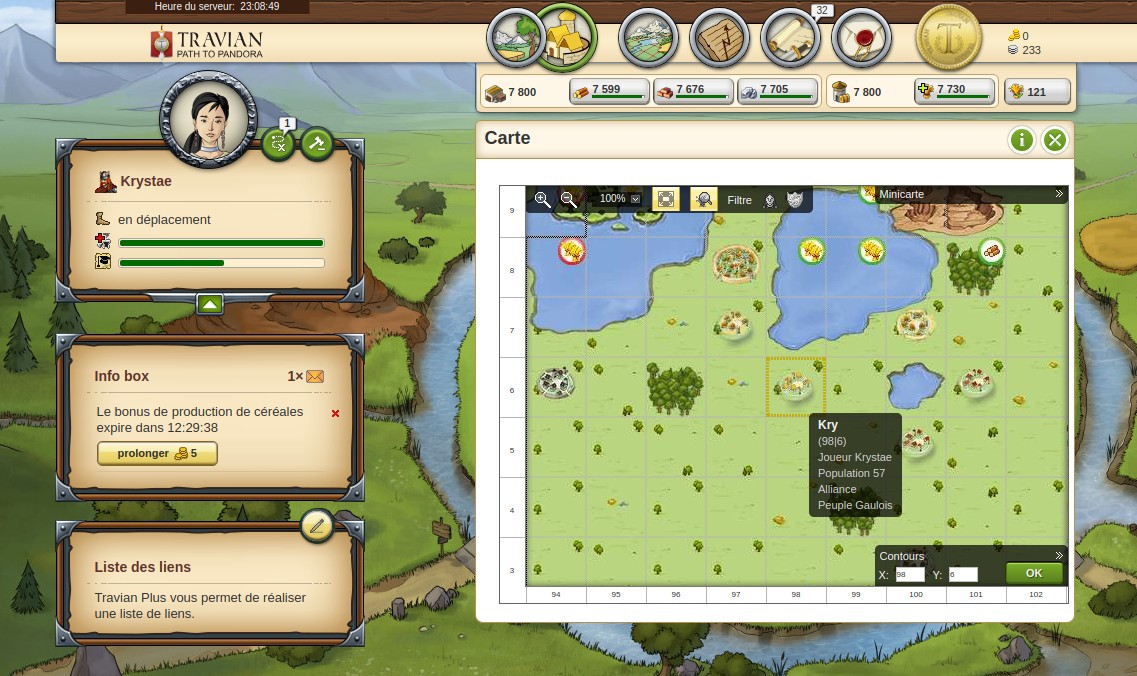Click the granary capacity icon
This screenshot has height=676, width=1137.
840,92
